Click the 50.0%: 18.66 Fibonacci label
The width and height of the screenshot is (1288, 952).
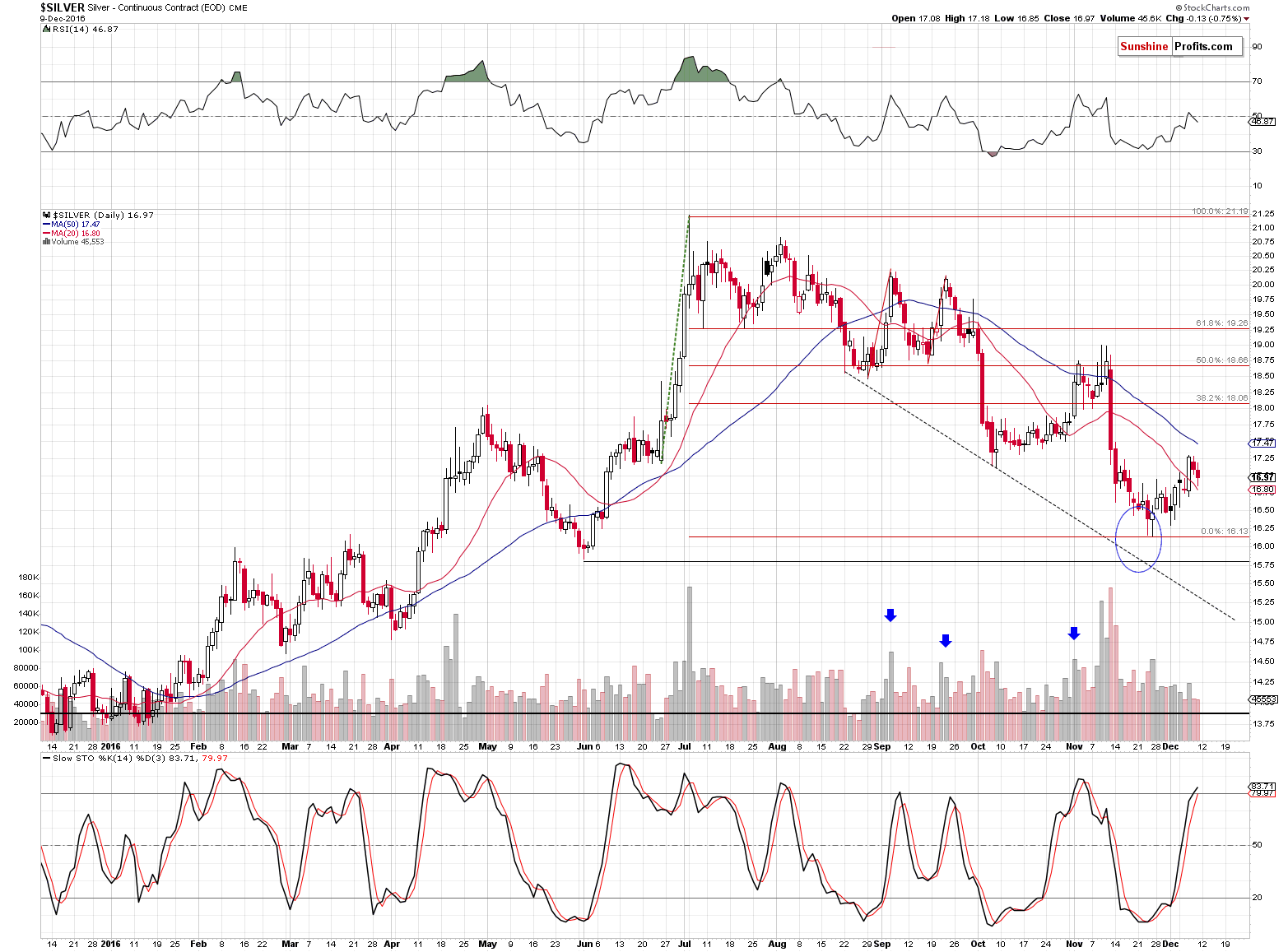pos(1222,360)
